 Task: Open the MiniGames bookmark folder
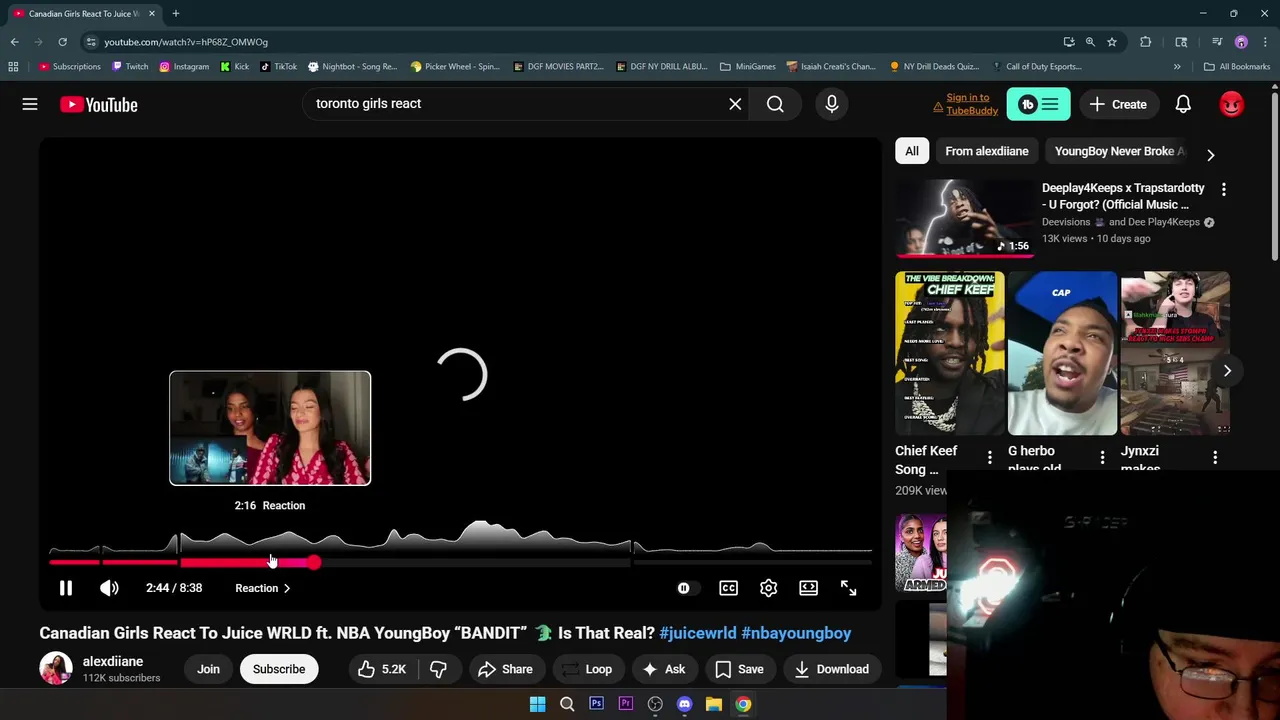[748, 67]
